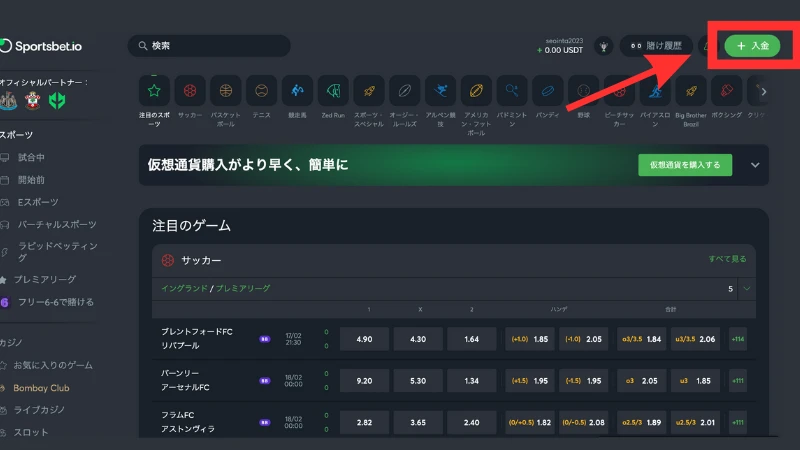800x450 pixels.
Task: Open the Bombay Club sidebar item
Action: [41, 388]
